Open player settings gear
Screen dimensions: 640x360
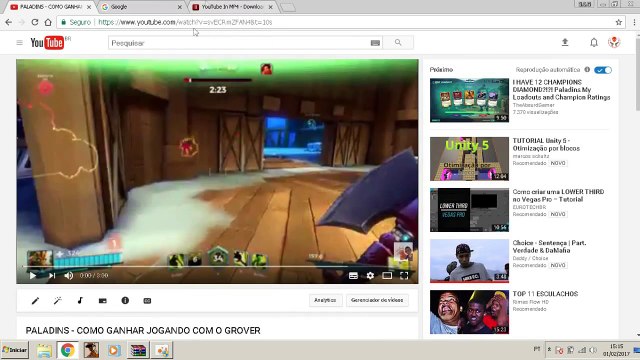pos(370,276)
